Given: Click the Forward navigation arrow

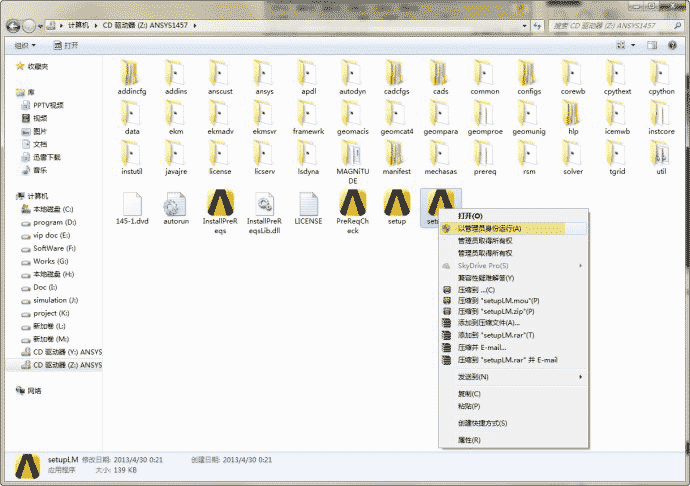Looking at the screenshot, I should click(29, 26).
